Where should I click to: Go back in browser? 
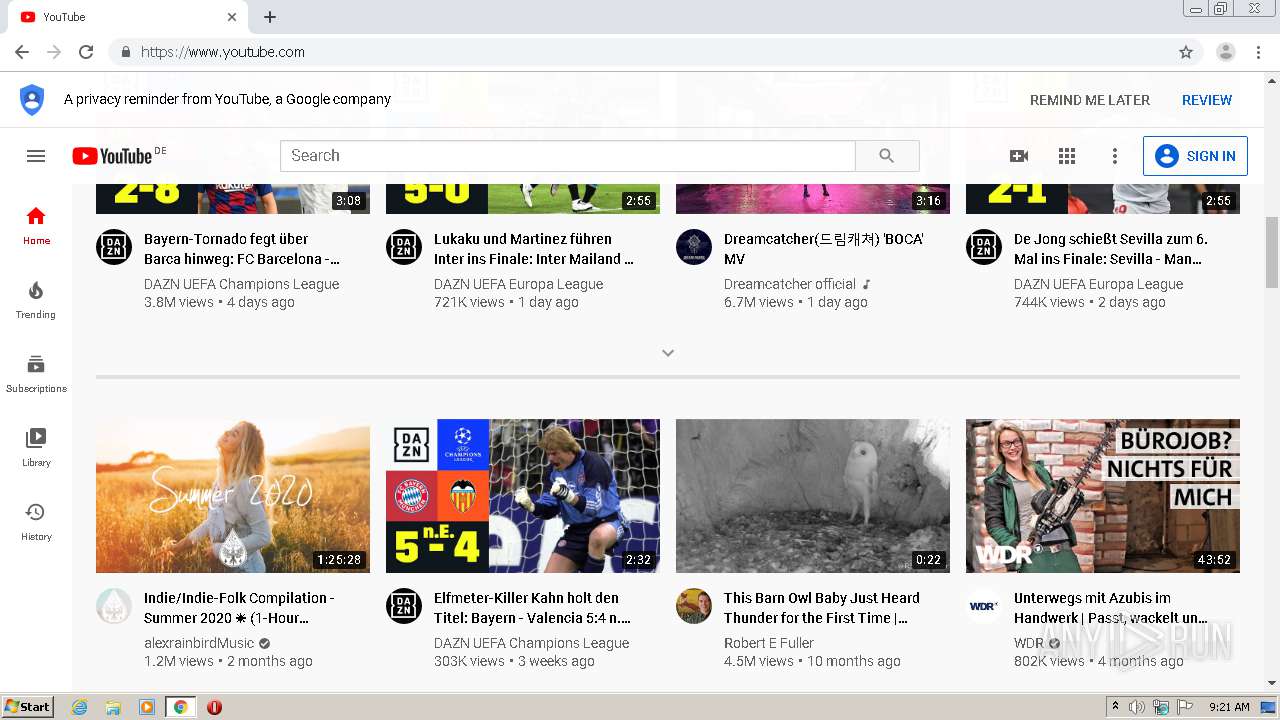coord(22,52)
